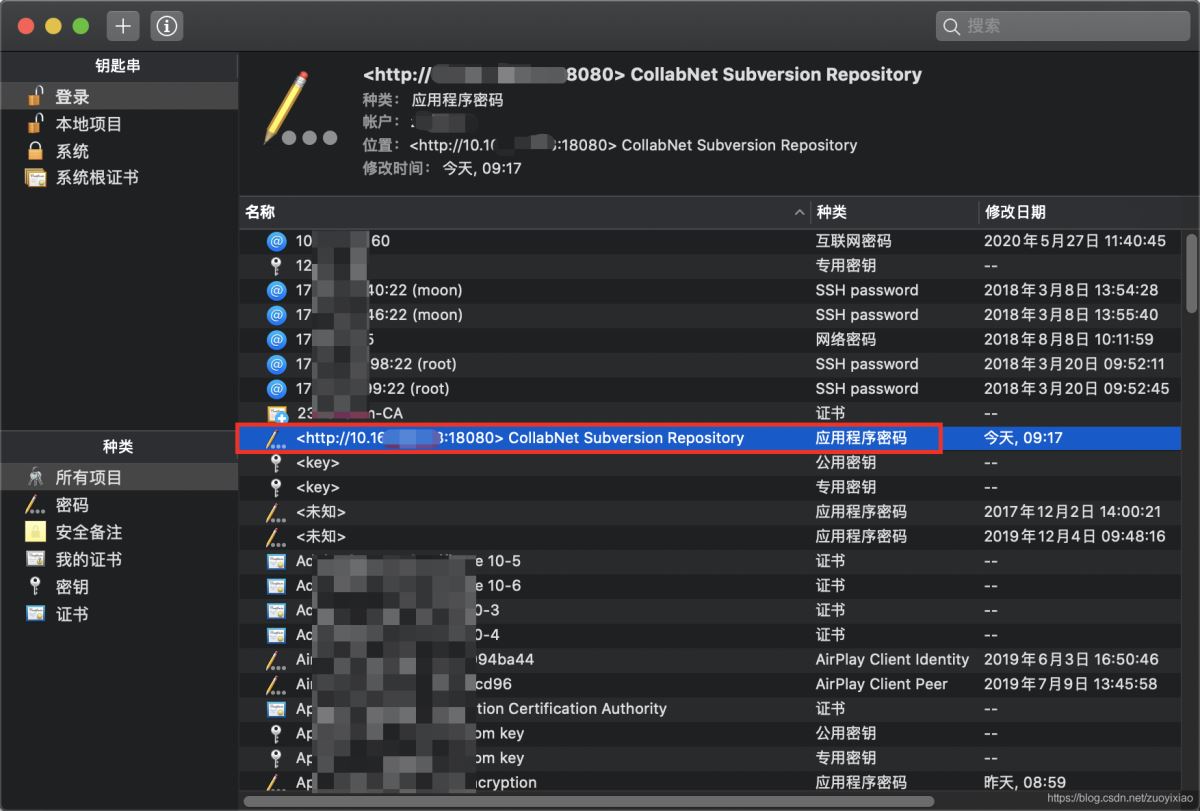Viewport: 1200px width, 811px height.
Task: Select the certificate row ending 10-5
Action: pyautogui.click(x=711, y=561)
